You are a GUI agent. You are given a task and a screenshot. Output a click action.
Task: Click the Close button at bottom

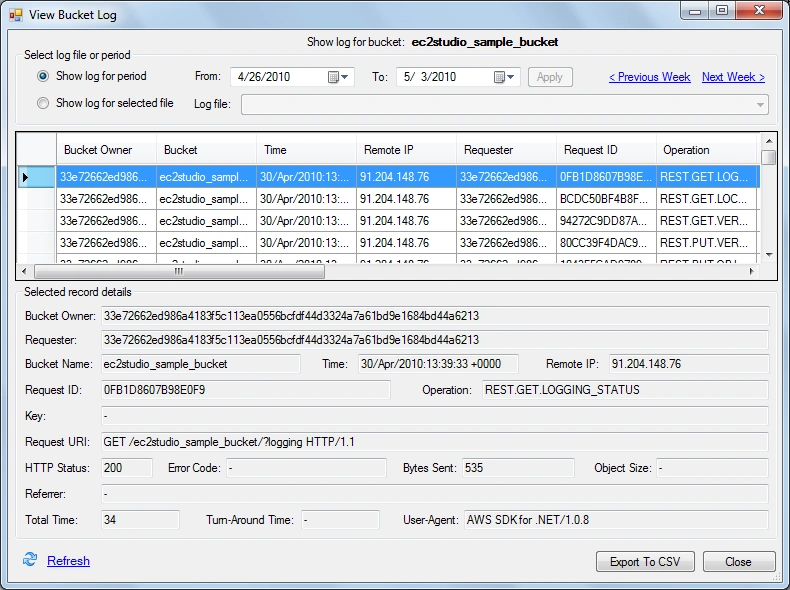[x=738, y=561]
